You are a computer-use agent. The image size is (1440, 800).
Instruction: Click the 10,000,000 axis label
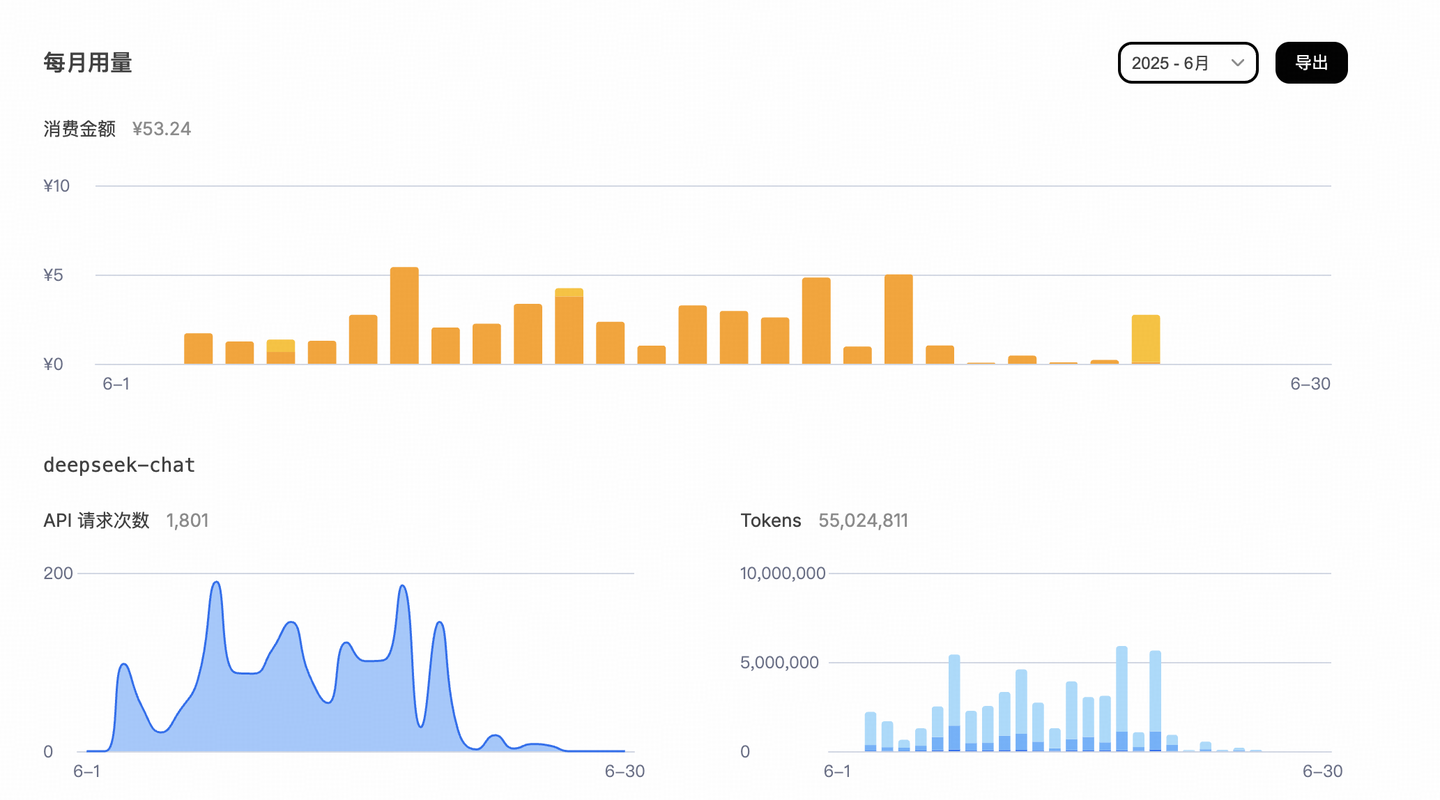coord(782,573)
